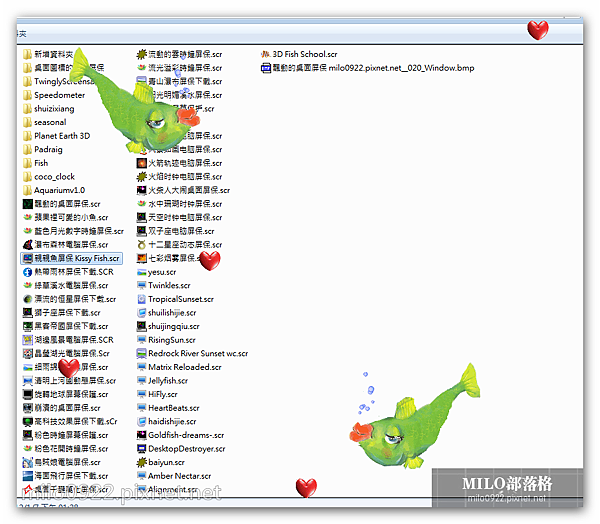Select the 新增資料夾 folder icon
The height and width of the screenshot is (524, 600).
tap(27, 54)
